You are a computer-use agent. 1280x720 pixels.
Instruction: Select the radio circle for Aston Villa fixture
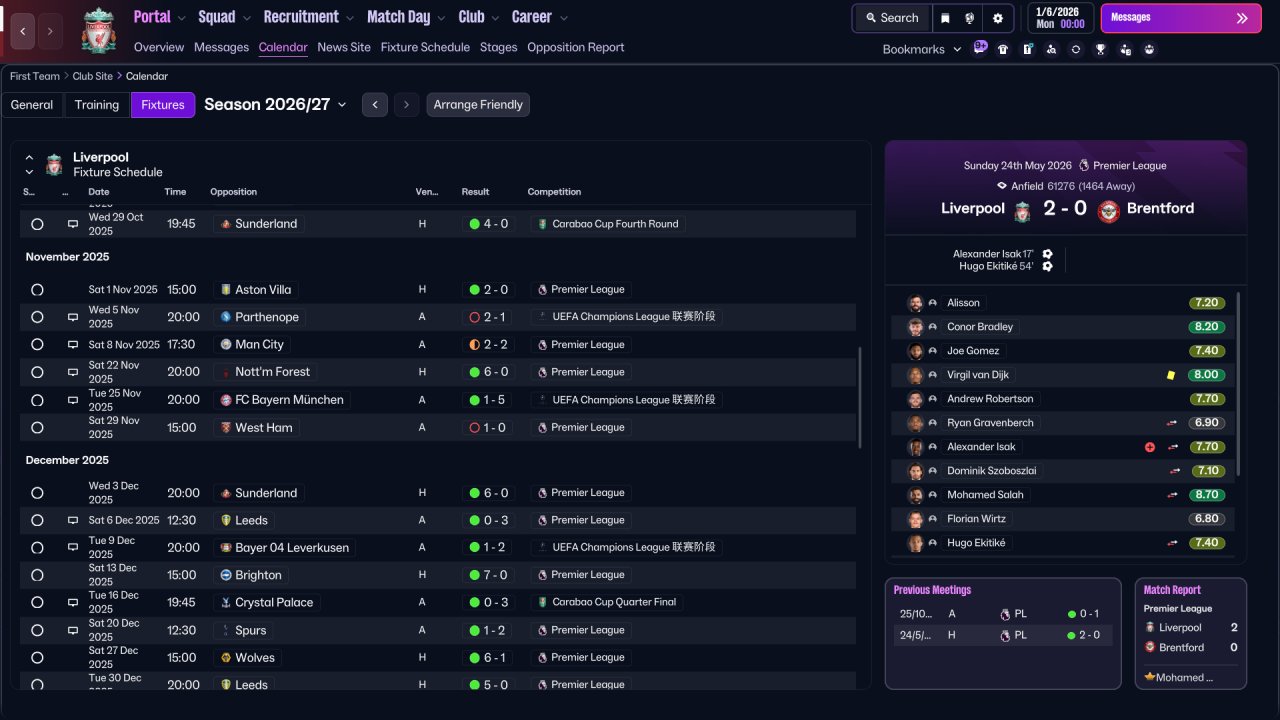(37, 290)
